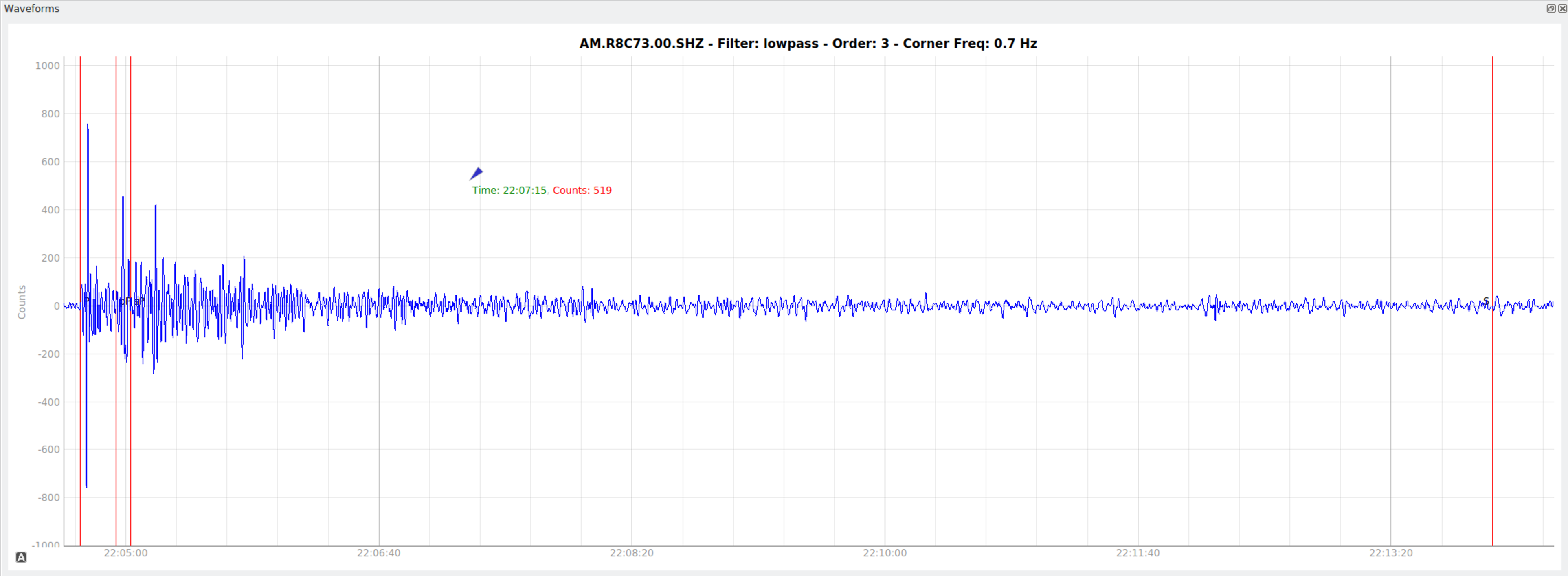
Task: Click the 22:10:00 time axis tick label
Action: 885,553
